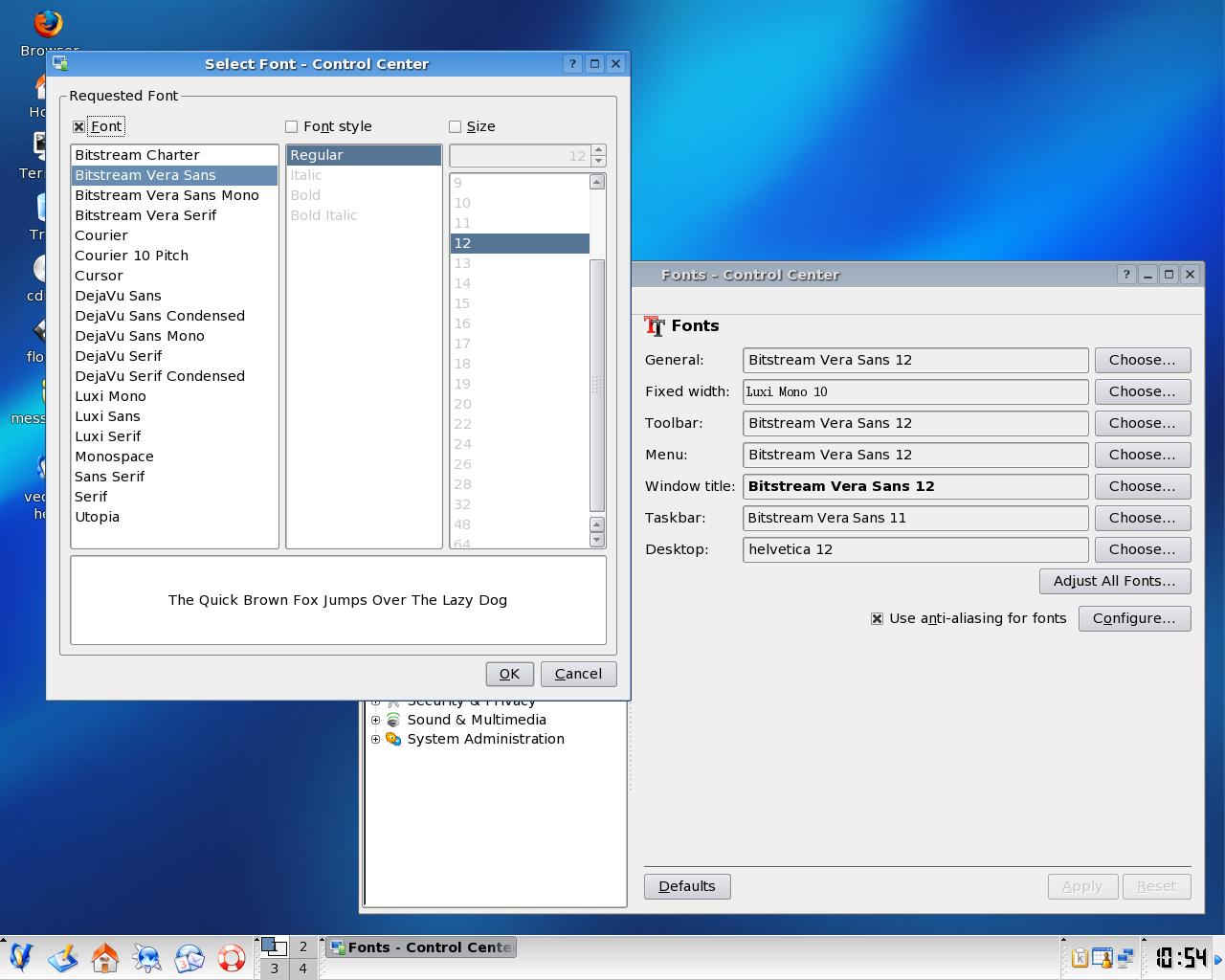Click the taskbar digital clock
The width and height of the screenshot is (1225, 980).
pos(1181,957)
